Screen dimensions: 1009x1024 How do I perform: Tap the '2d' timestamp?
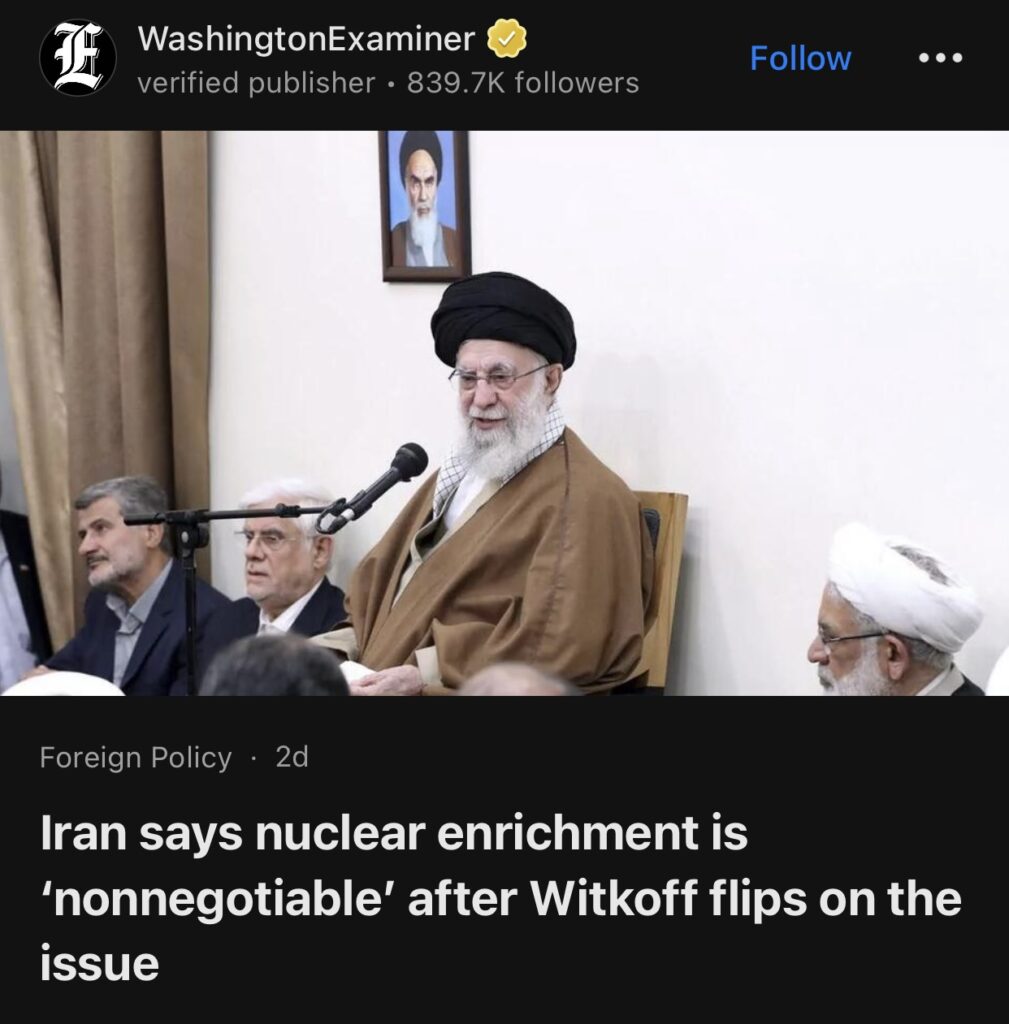[291, 757]
